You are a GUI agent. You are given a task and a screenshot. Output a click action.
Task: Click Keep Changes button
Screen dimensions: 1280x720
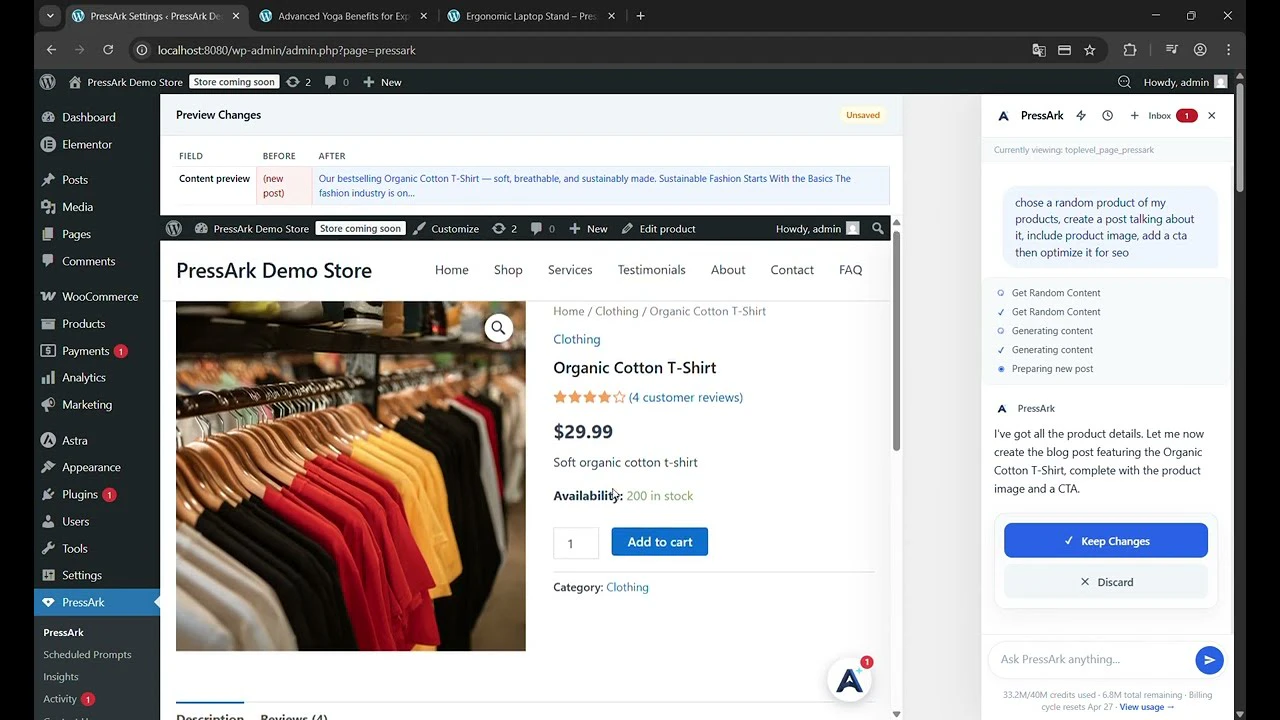[x=1106, y=541]
